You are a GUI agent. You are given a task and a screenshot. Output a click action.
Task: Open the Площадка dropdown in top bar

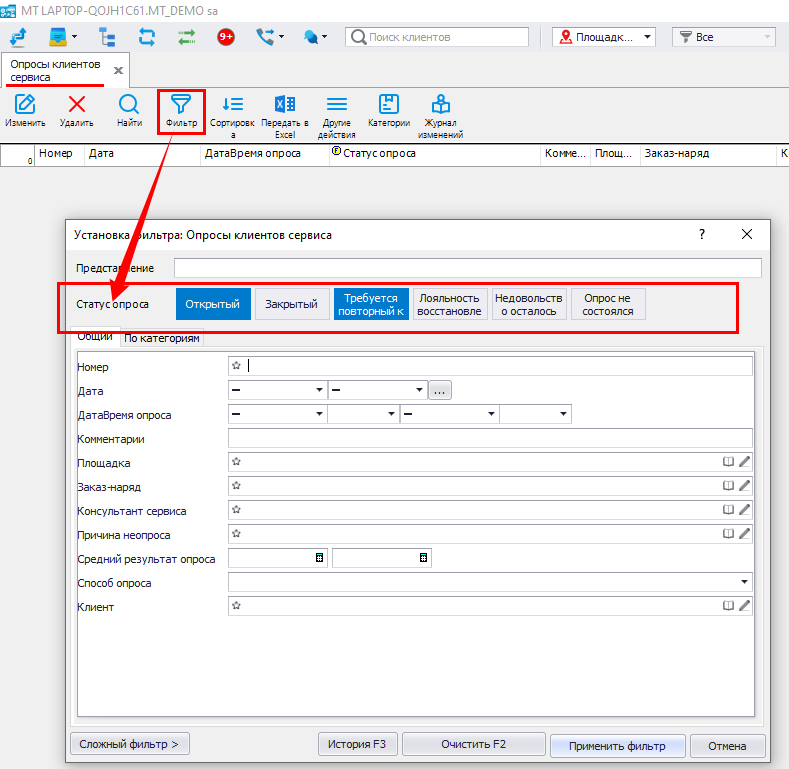pyautogui.click(x=604, y=37)
